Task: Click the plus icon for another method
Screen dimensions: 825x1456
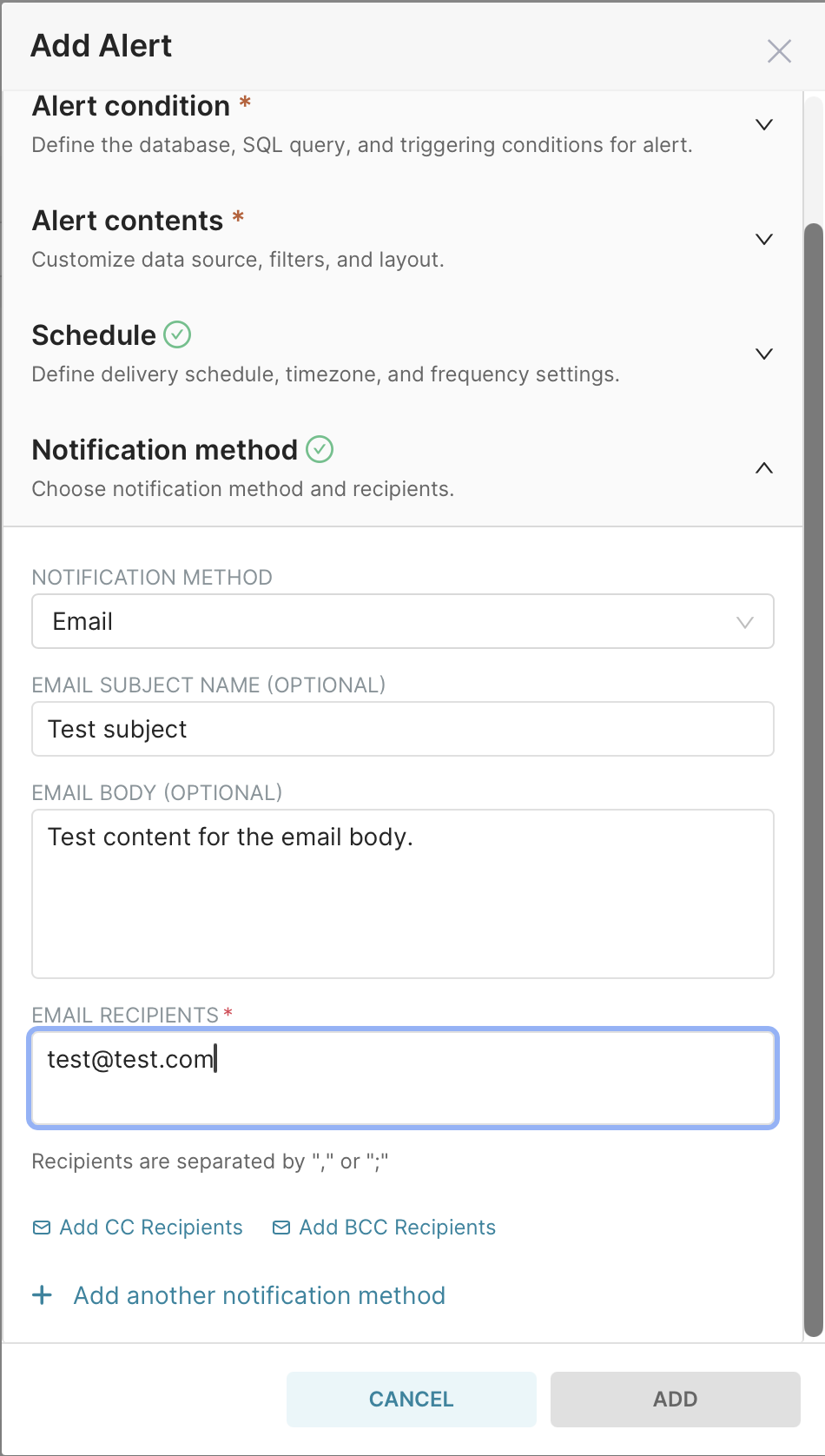Action: [x=42, y=1295]
